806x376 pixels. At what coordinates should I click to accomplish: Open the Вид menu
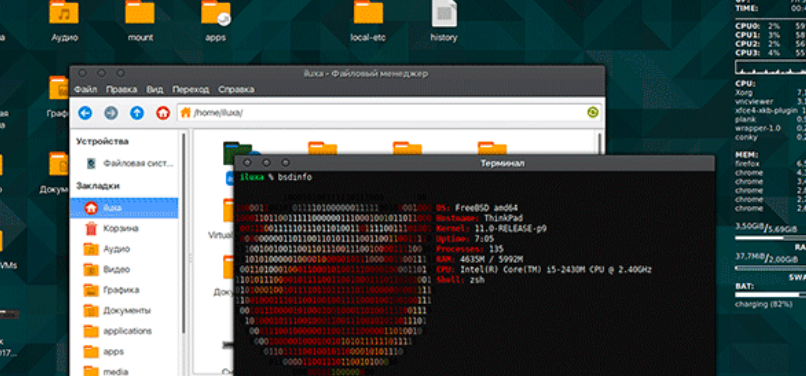coord(155,89)
